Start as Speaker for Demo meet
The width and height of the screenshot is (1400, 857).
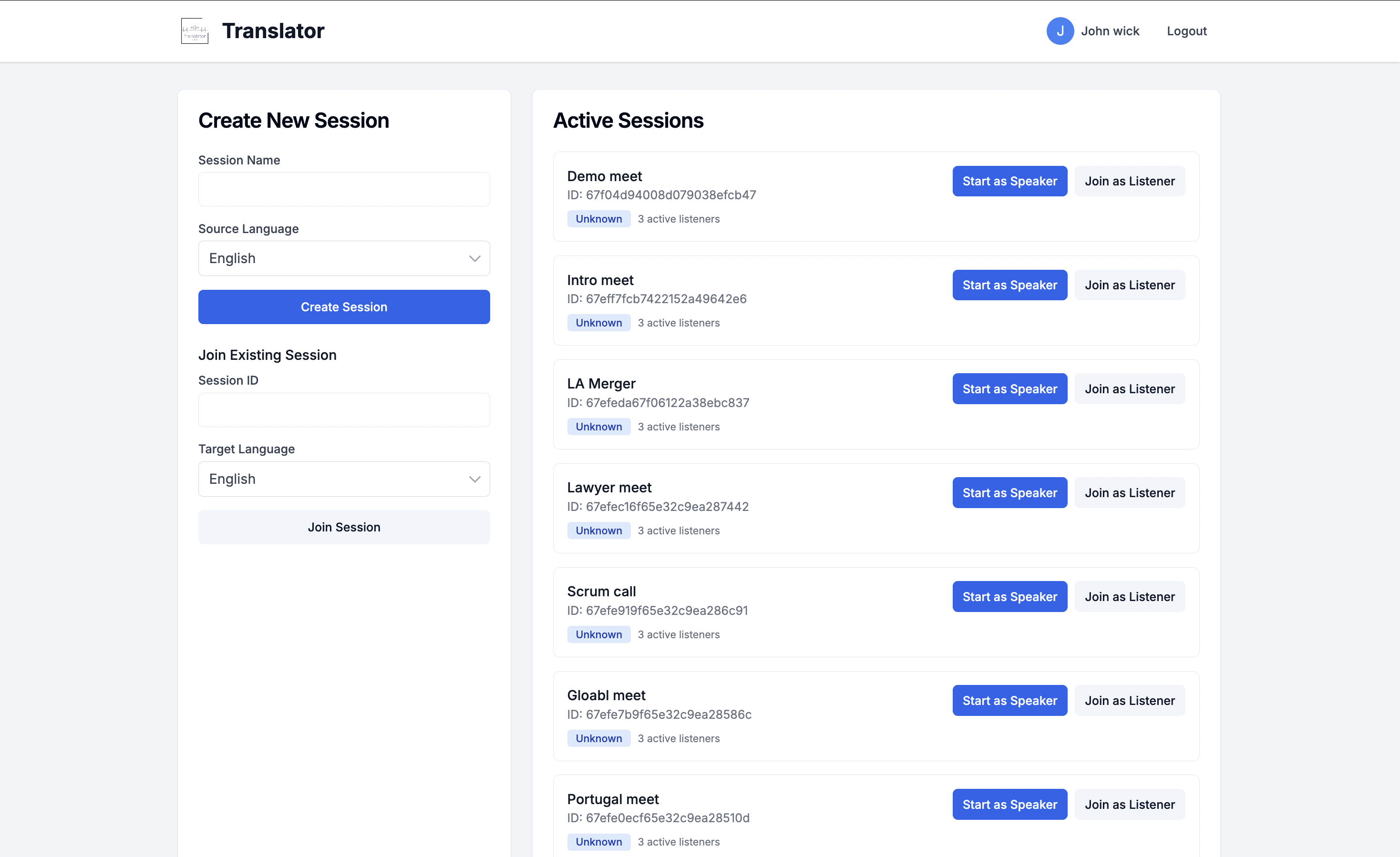[x=1009, y=181]
